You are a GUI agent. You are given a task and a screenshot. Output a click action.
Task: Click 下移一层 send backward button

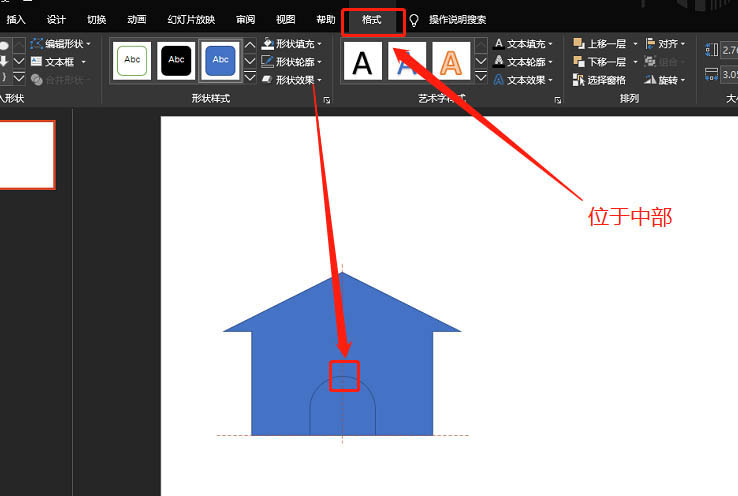(600, 62)
